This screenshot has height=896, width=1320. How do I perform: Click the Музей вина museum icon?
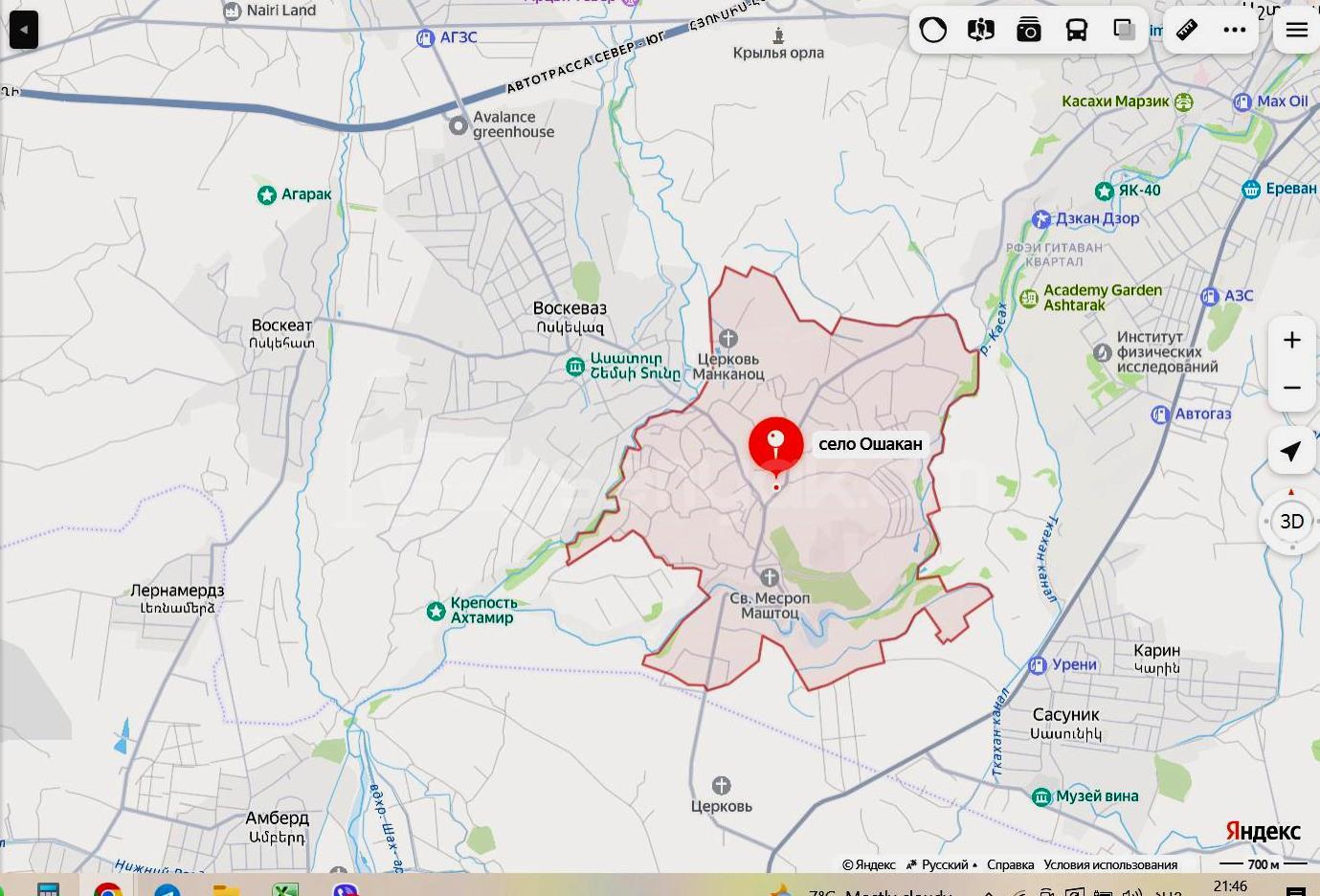tap(1042, 795)
